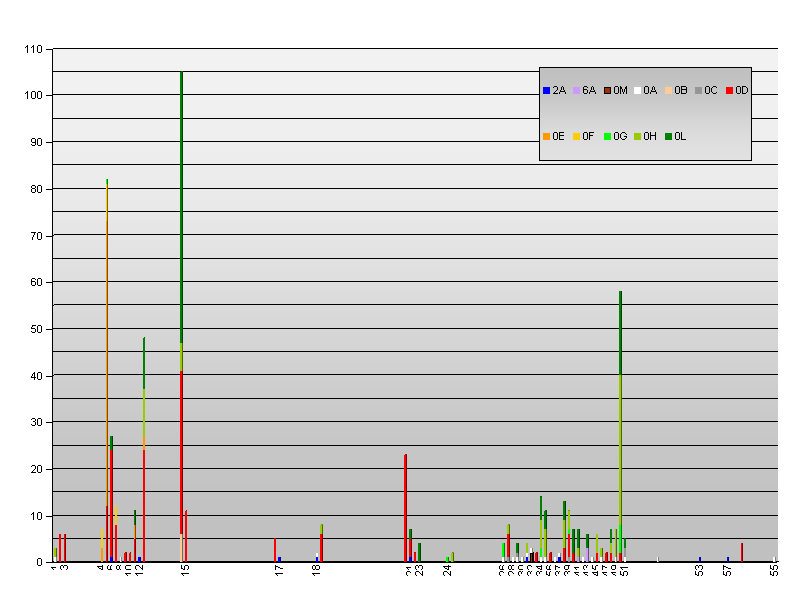Viewport: 800px width, 600px height.
Task: Select x-axis label 24
Action: (448, 570)
